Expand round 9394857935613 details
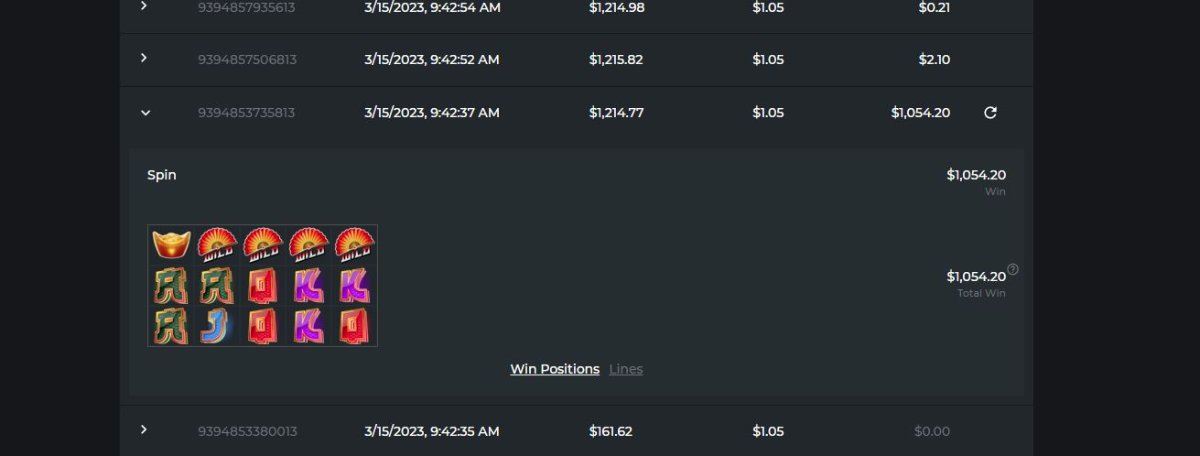1200x456 pixels. [144, 7]
